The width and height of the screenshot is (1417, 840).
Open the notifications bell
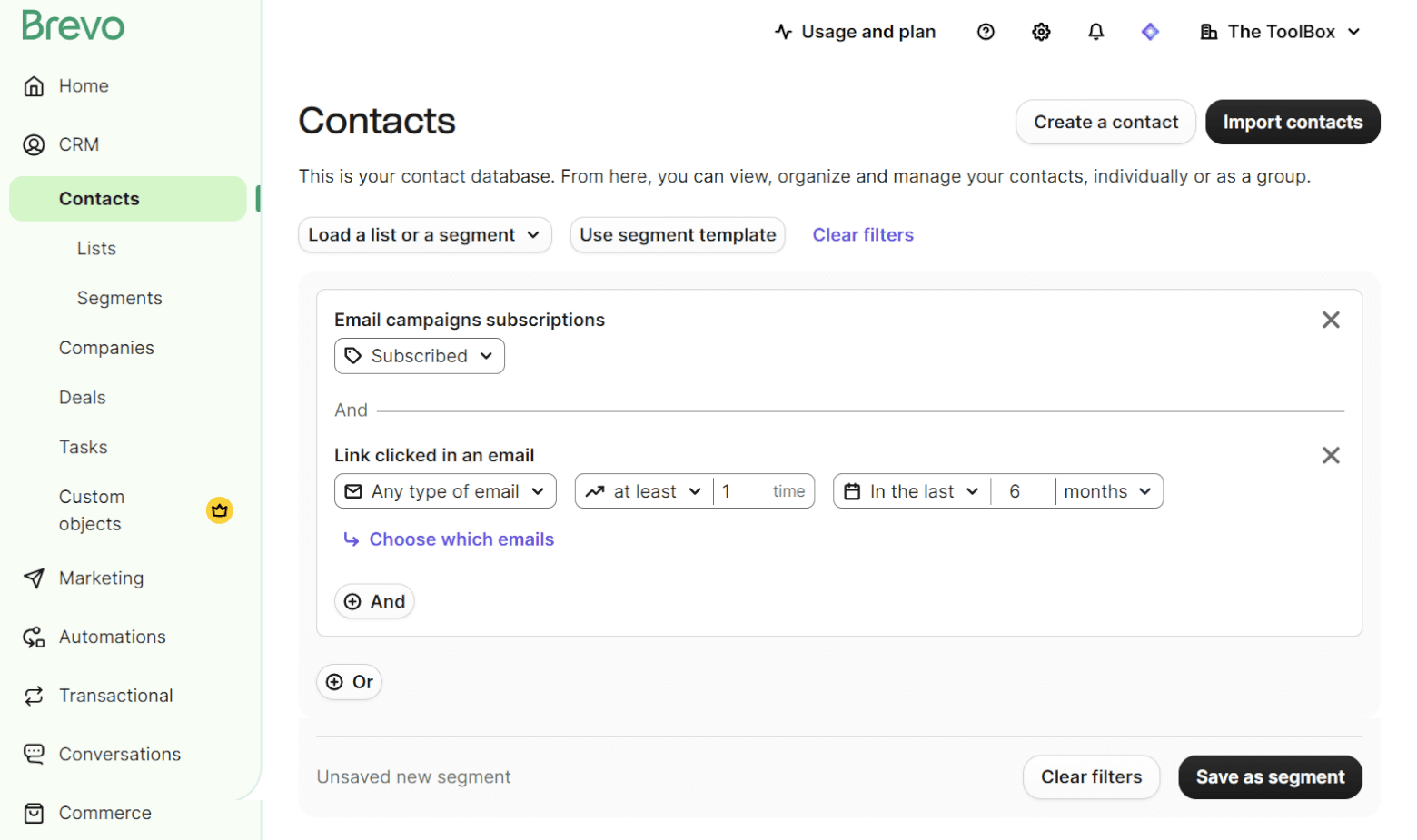1096,32
